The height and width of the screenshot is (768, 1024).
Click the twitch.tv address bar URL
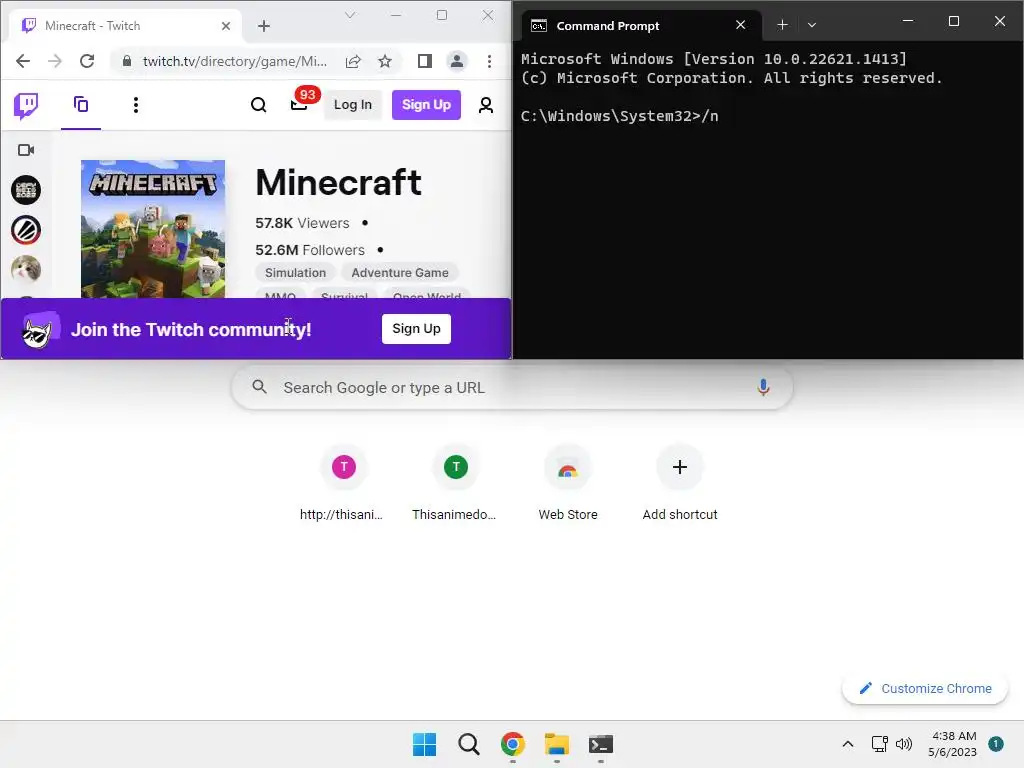tap(235, 61)
